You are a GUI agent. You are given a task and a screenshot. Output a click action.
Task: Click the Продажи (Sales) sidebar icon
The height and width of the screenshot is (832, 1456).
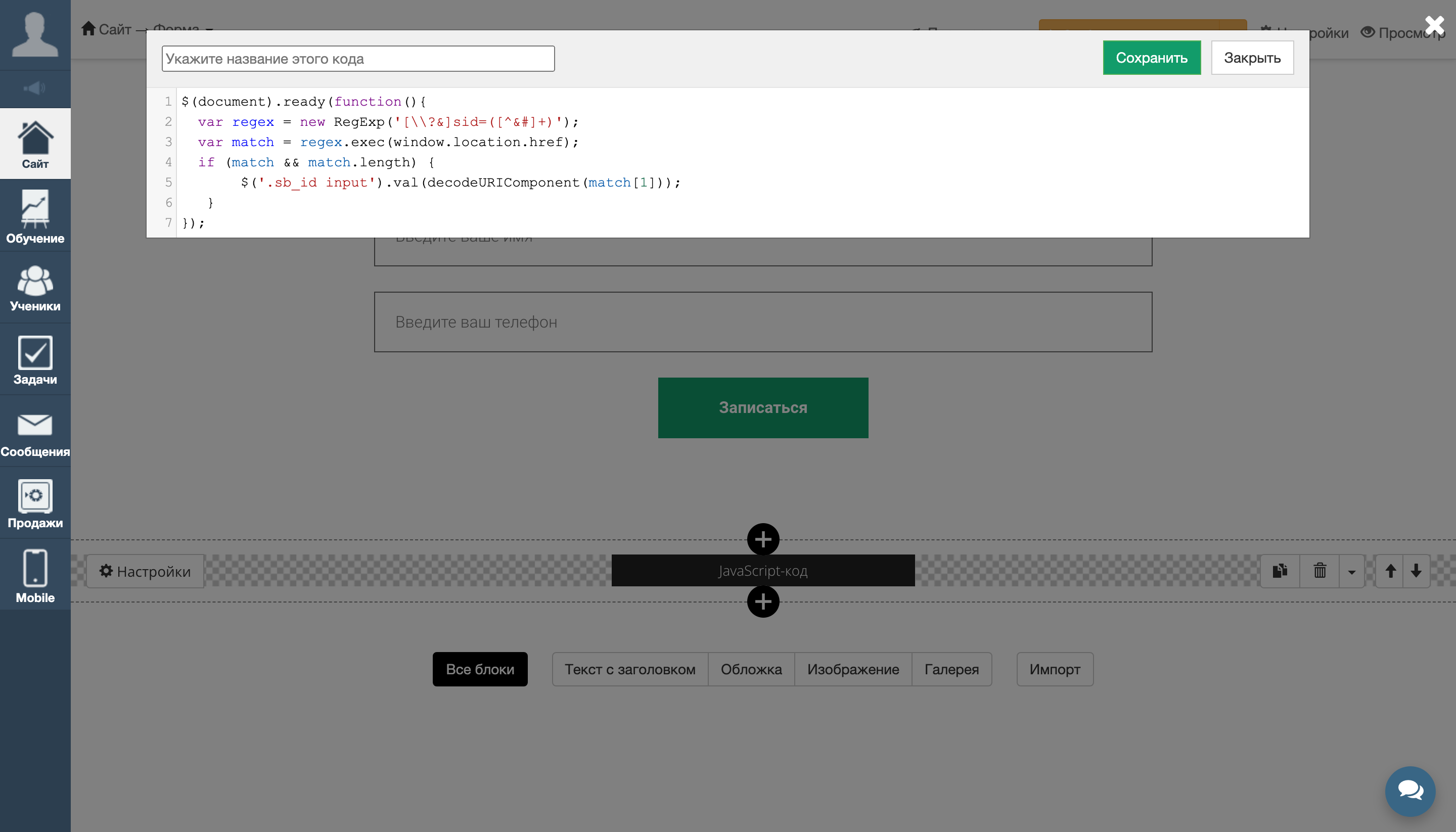tap(35, 504)
